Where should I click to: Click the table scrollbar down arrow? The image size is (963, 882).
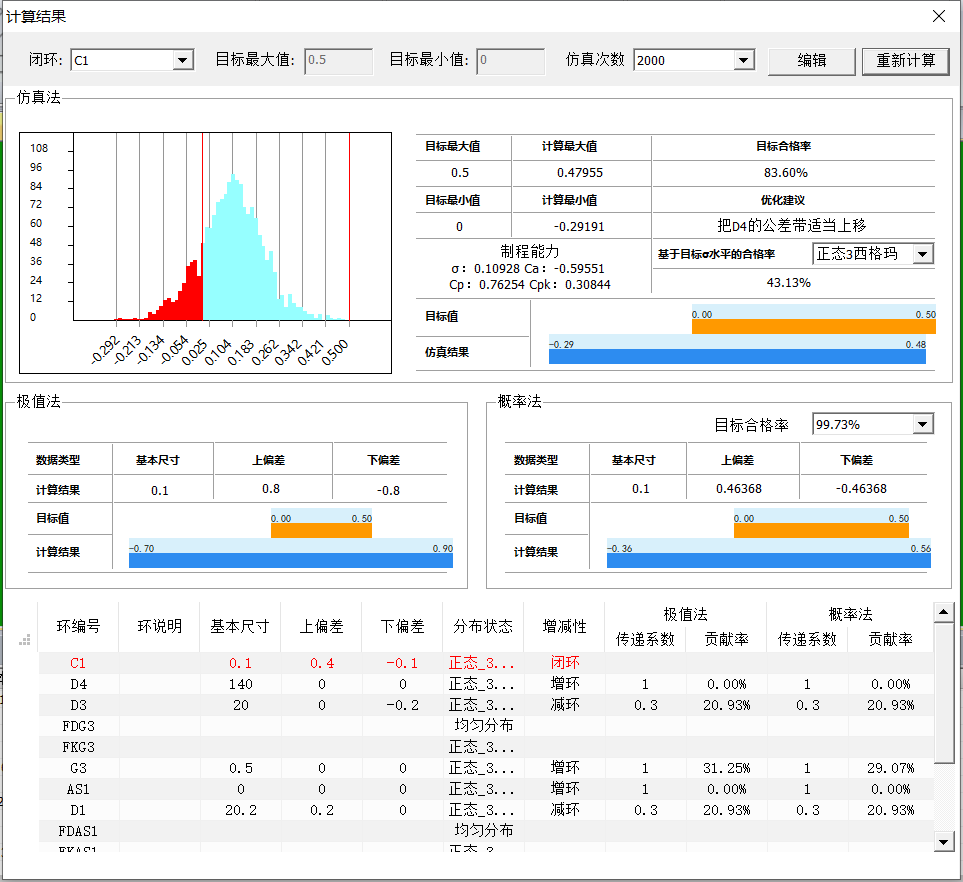tap(943, 842)
